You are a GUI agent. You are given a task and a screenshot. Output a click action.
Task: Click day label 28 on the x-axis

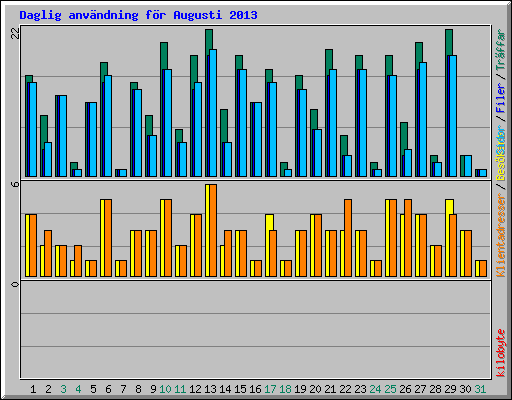(x=435, y=389)
